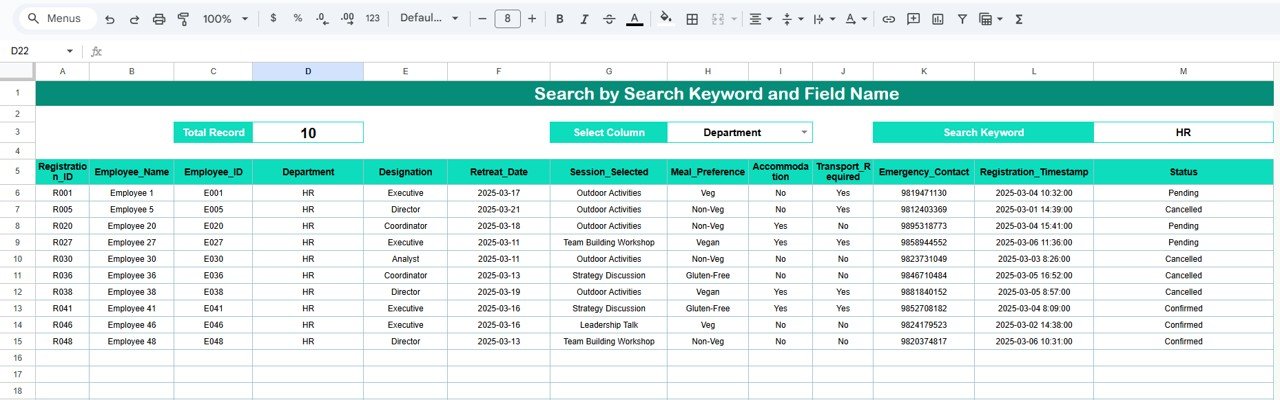Click the Print icon
This screenshot has height=400, width=1280.
pos(159,19)
